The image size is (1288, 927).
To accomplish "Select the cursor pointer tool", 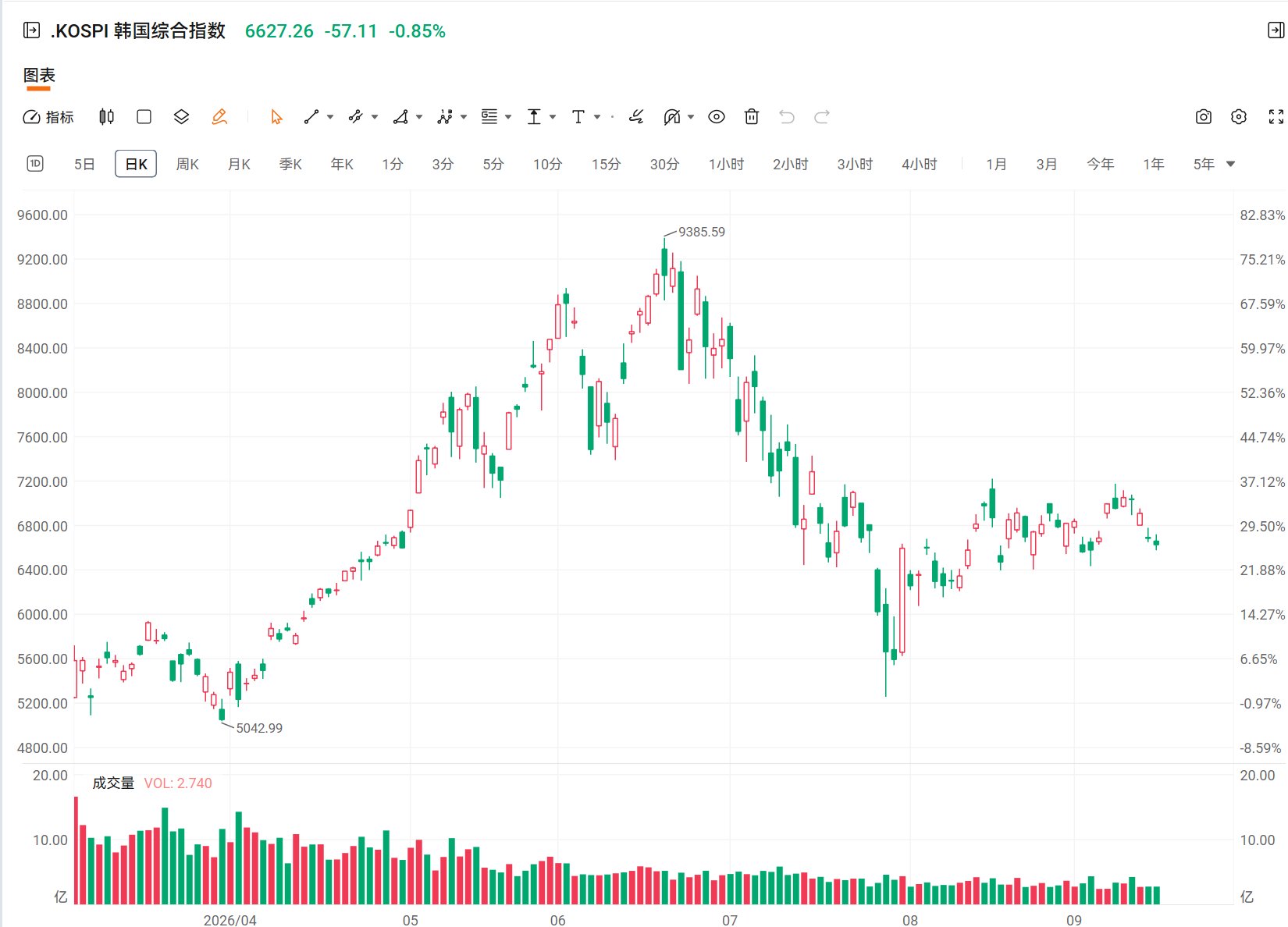I will click(276, 117).
